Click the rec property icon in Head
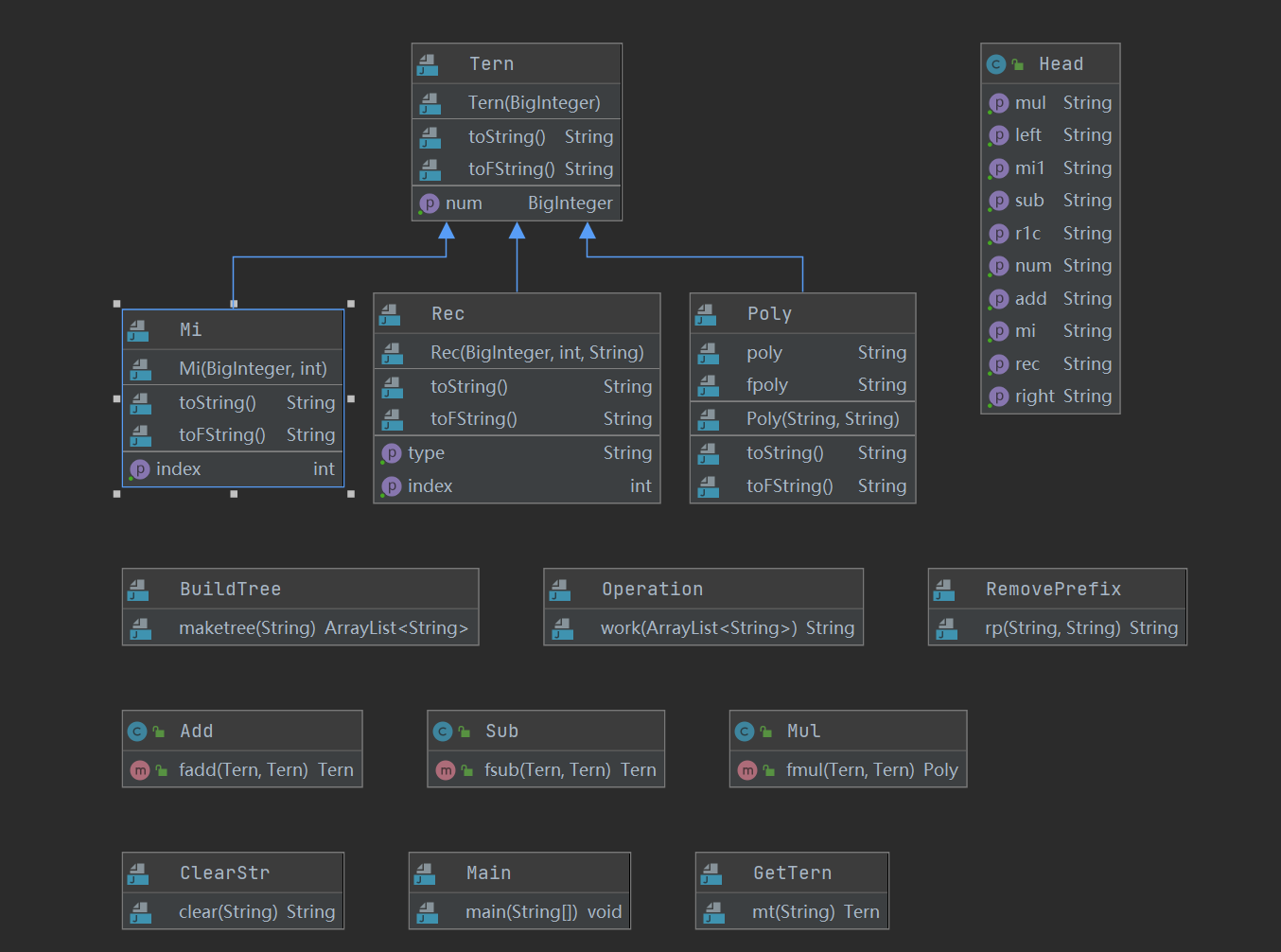The width and height of the screenshot is (1281, 952). pyautogui.click(x=998, y=364)
